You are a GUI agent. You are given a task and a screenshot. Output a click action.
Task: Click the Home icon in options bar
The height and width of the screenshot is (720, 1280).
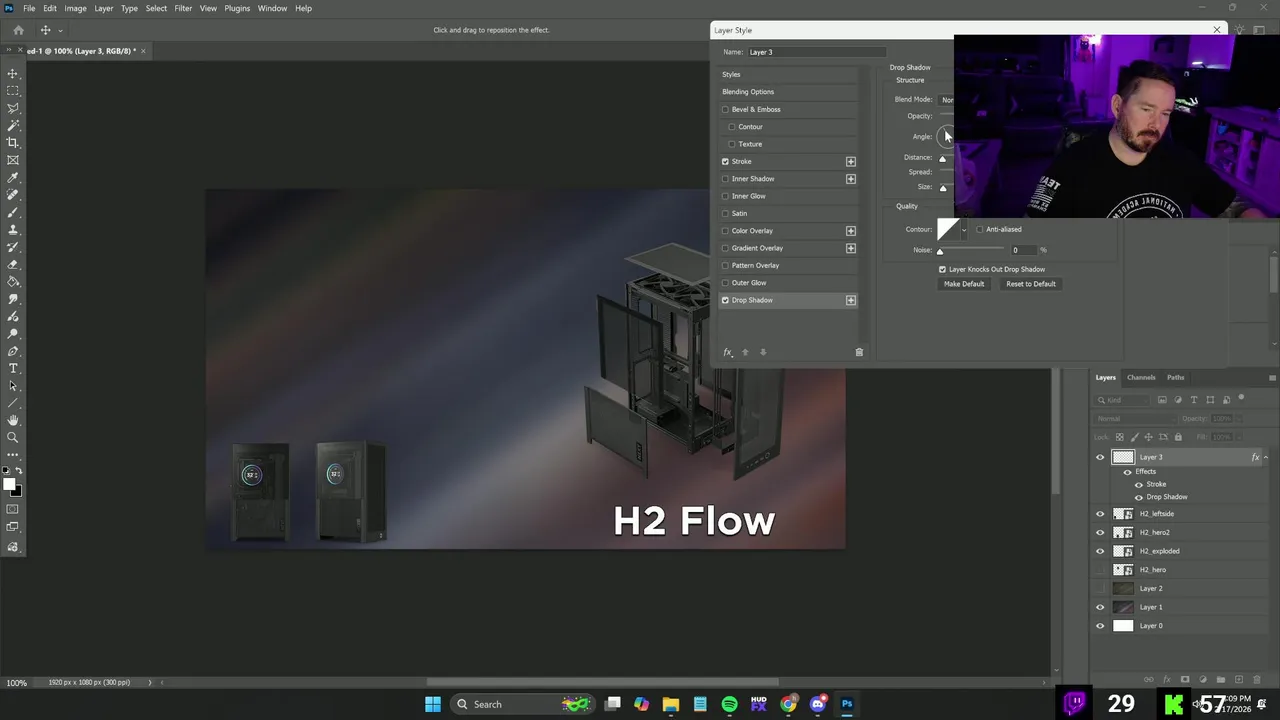click(18, 30)
